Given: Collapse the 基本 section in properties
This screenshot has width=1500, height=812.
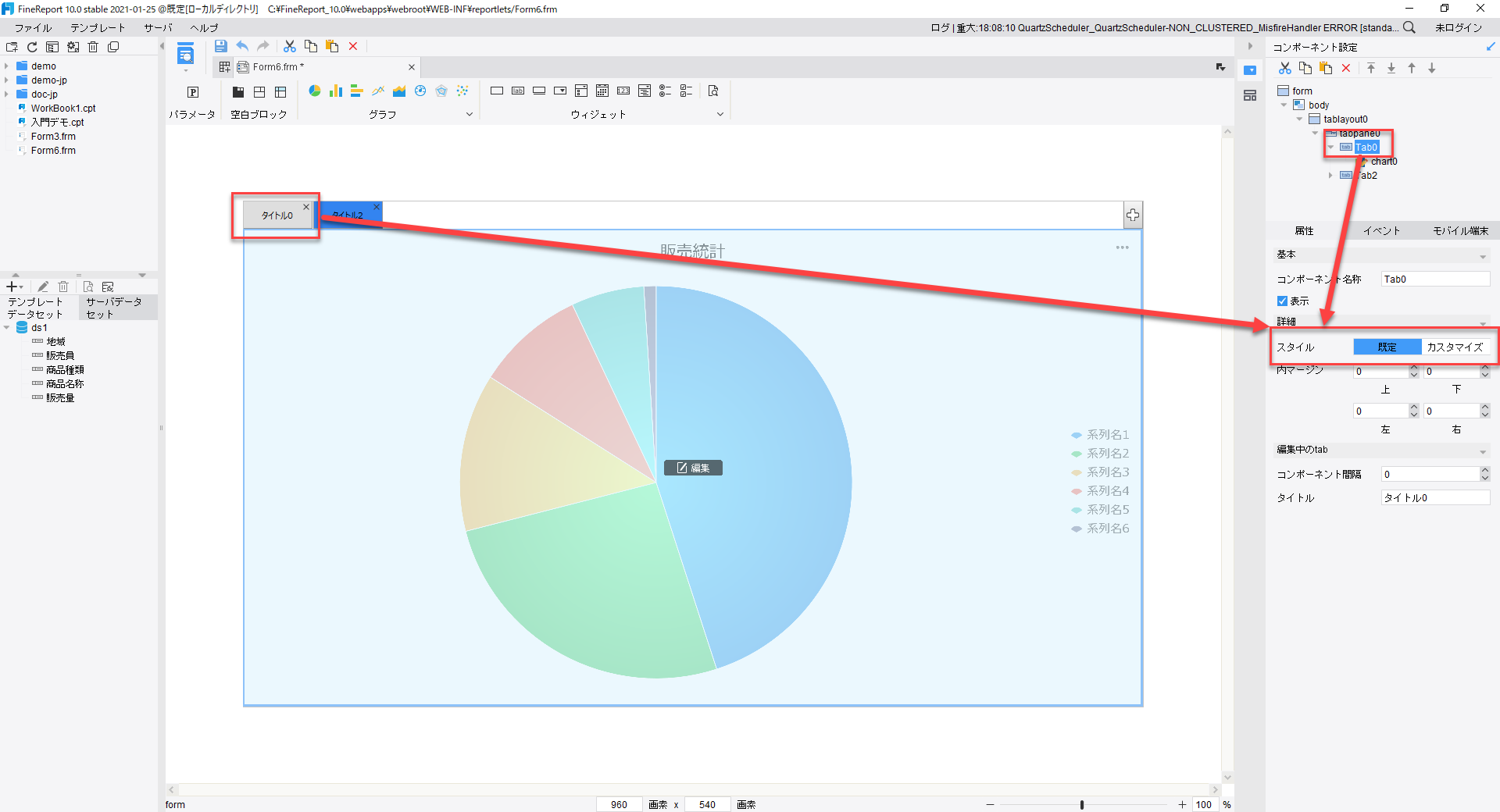Looking at the screenshot, I should pyautogui.click(x=1483, y=257).
